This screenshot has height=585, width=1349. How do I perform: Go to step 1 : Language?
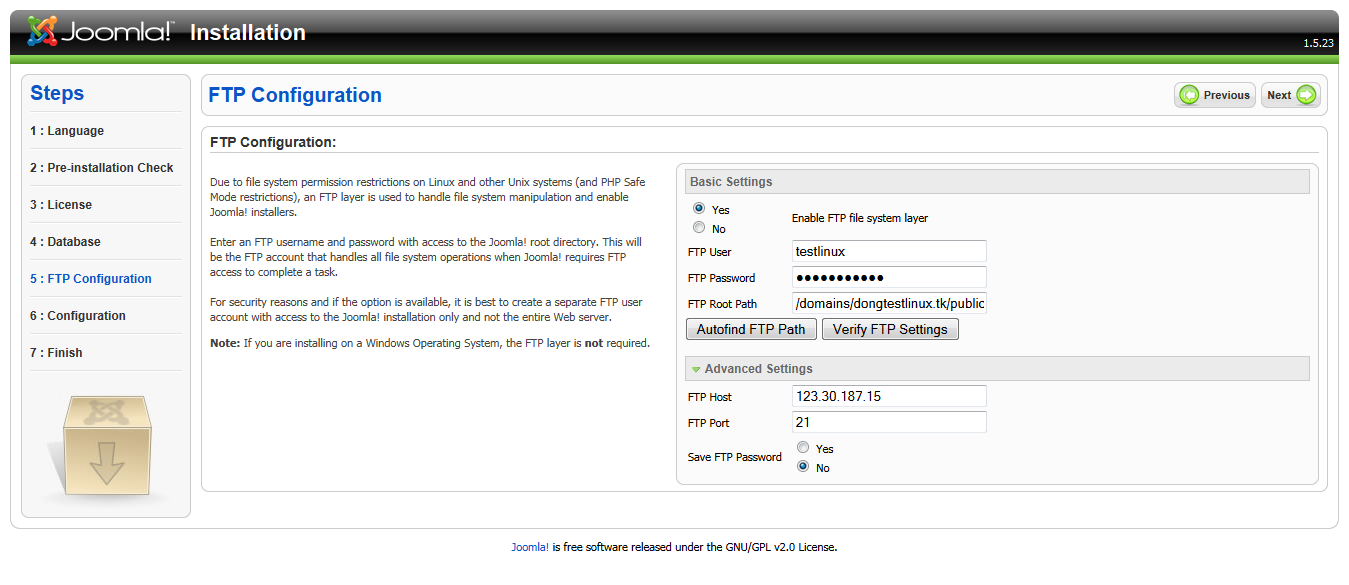pos(67,131)
